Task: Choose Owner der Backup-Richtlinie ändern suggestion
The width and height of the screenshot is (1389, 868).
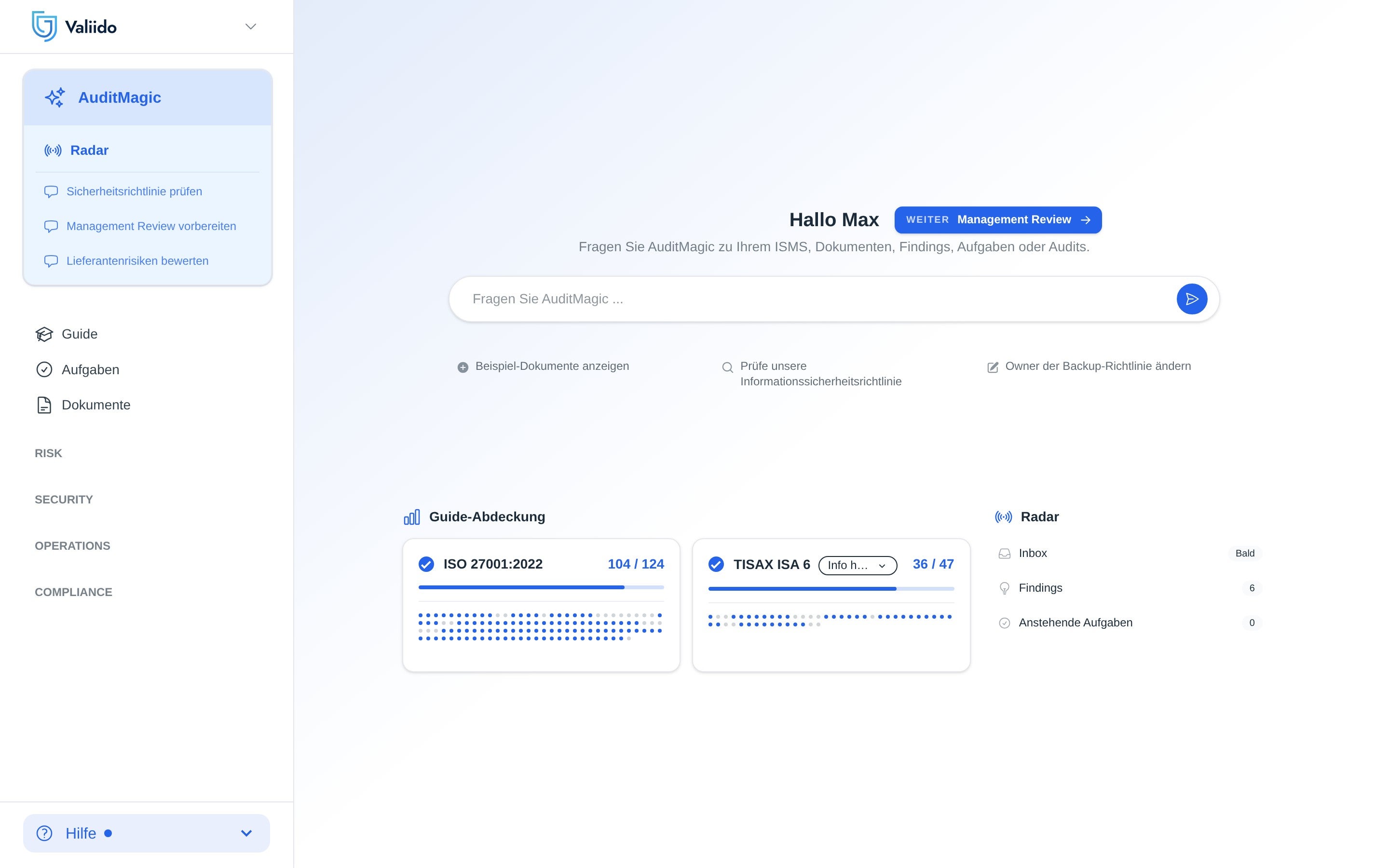Action: tap(1098, 366)
